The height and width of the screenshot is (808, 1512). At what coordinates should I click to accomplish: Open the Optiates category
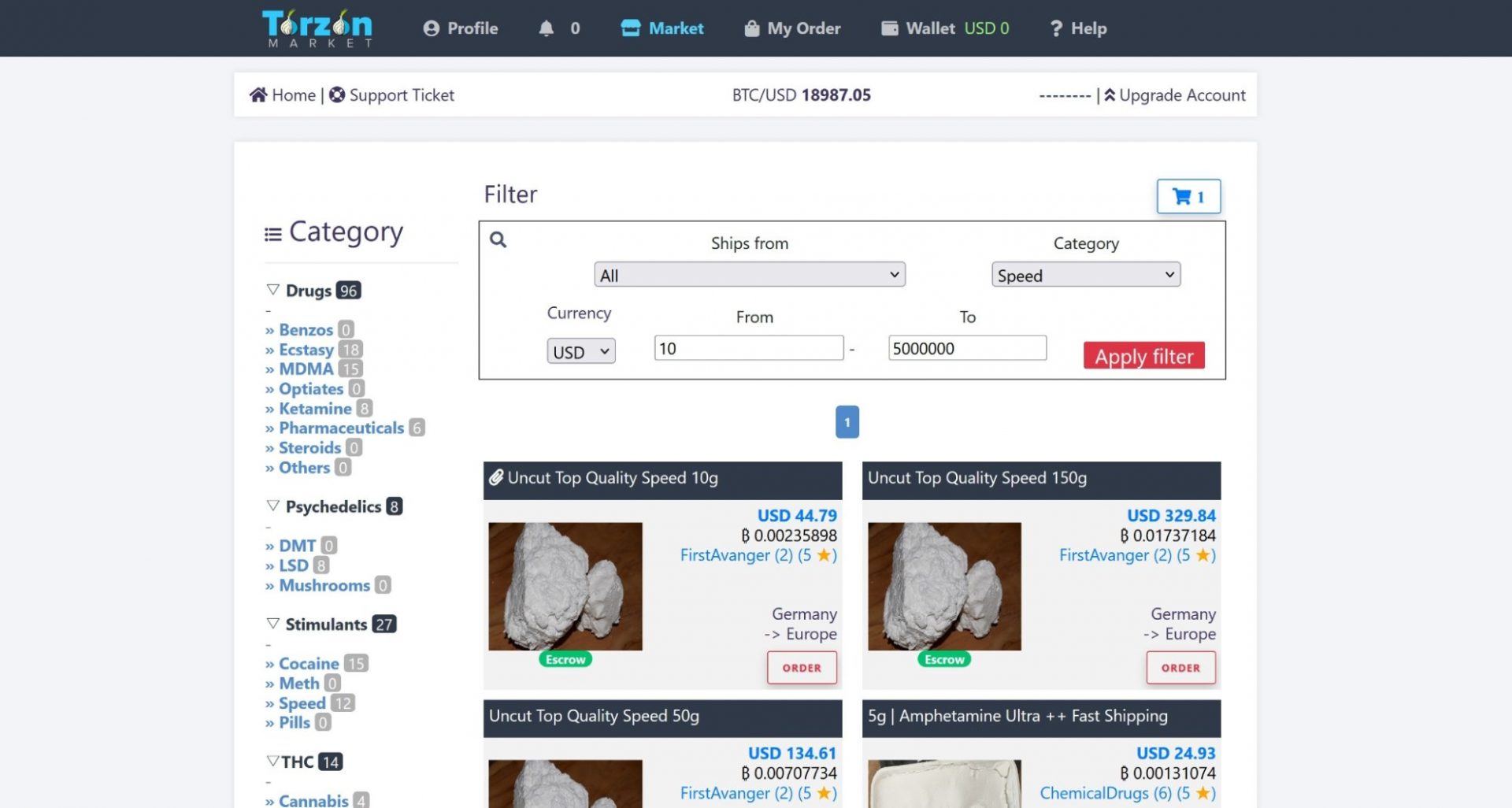(x=311, y=388)
